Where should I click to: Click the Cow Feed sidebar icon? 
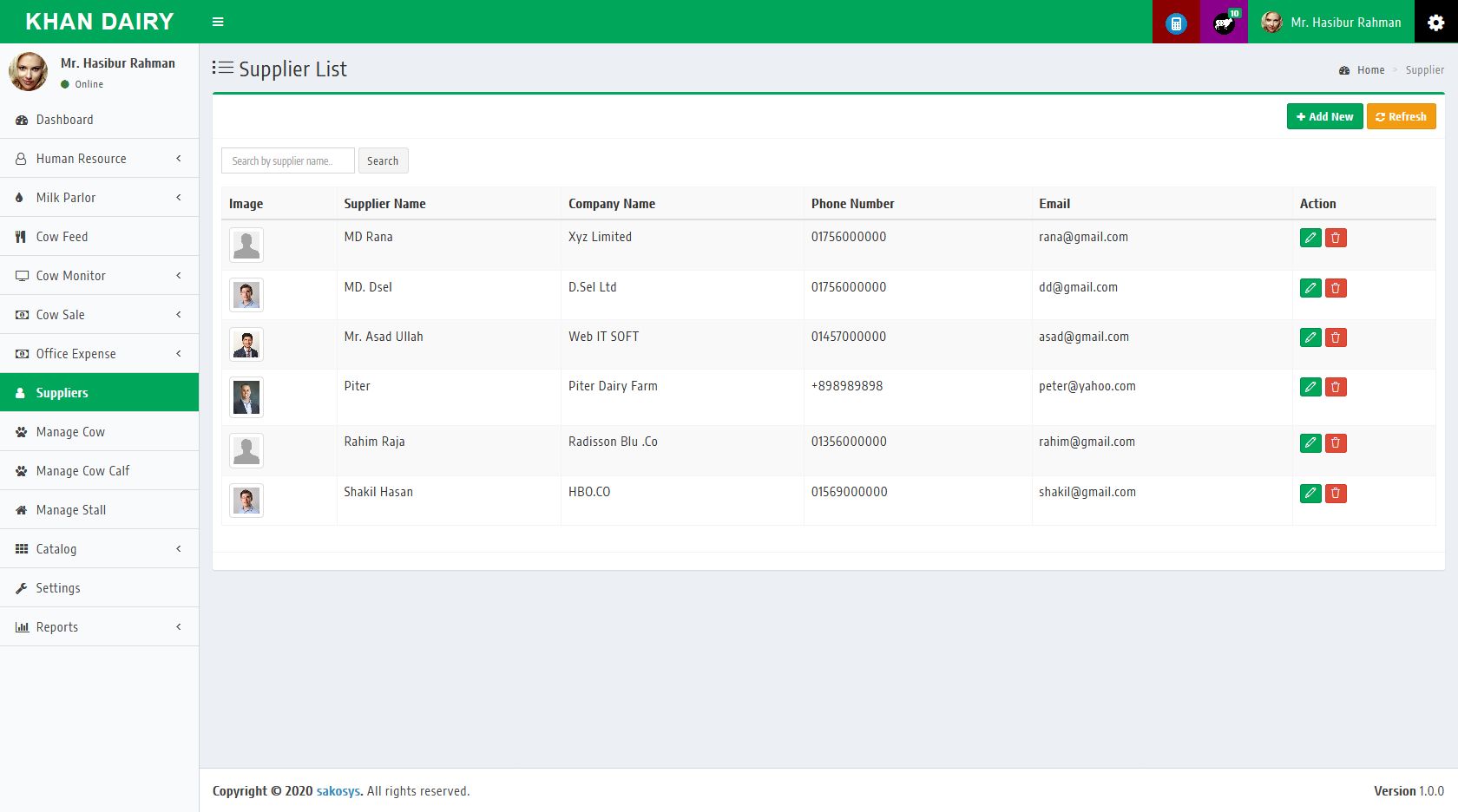[x=21, y=236]
